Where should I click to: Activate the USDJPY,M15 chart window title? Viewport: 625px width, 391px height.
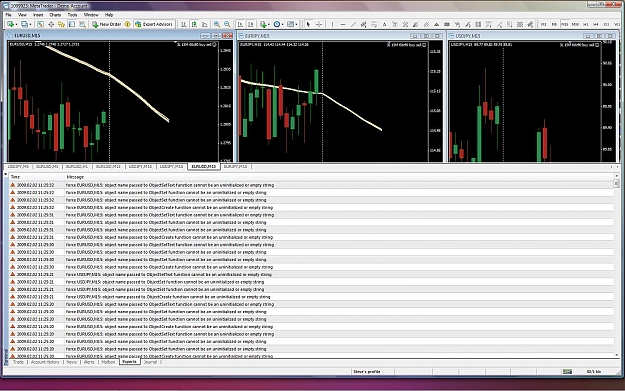(468, 36)
